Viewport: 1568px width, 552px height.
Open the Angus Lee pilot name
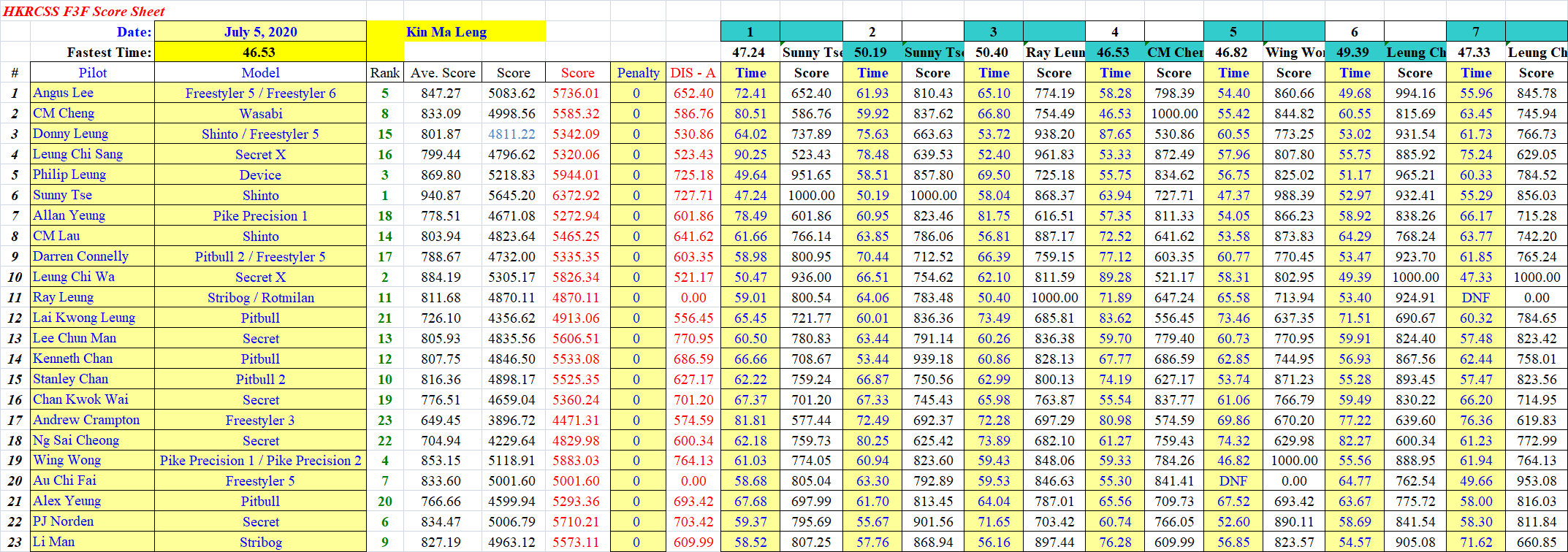tap(63, 93)
